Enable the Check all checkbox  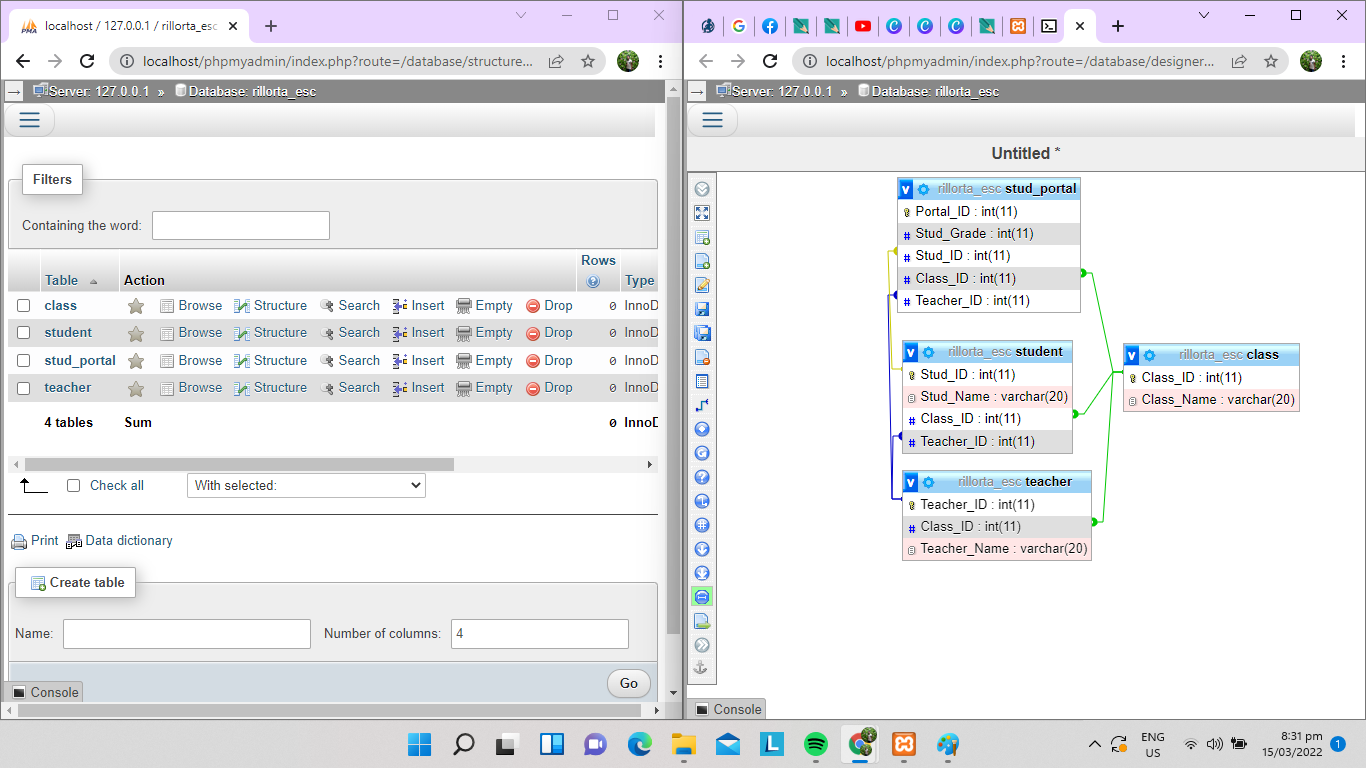pos(73,486)
